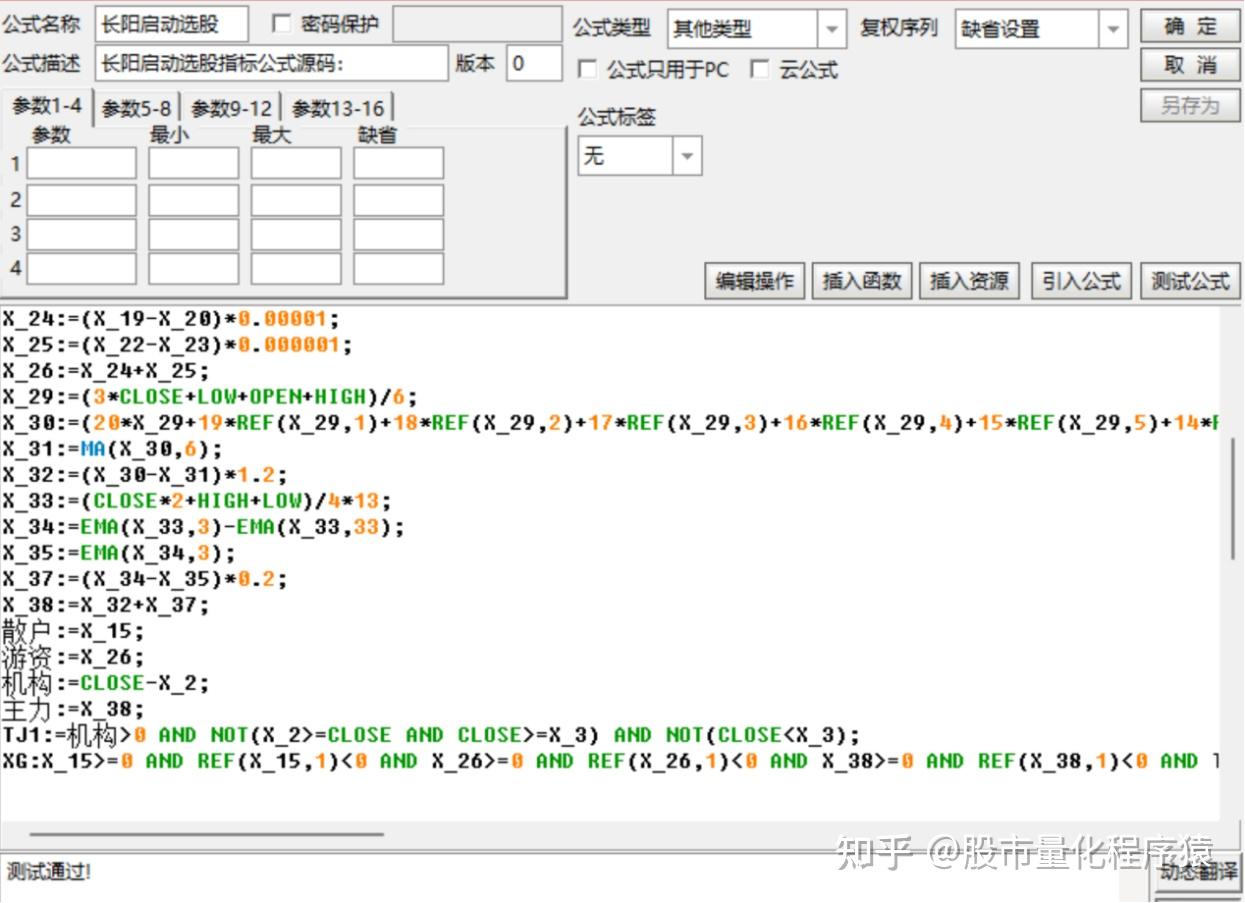Click the 公式名称 field containing 长阳启动选股

(x=172, y=26)
